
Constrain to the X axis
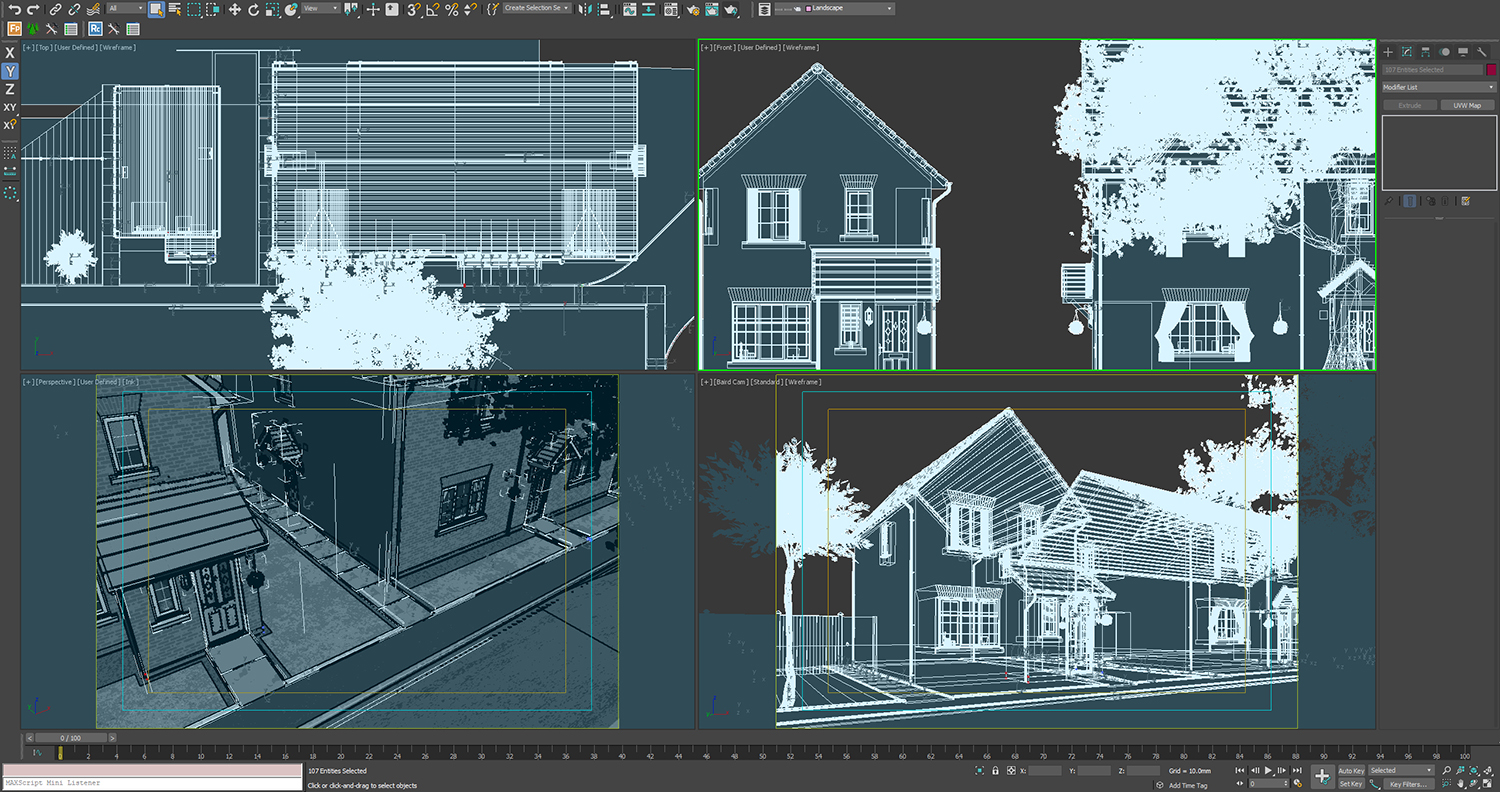10,53
